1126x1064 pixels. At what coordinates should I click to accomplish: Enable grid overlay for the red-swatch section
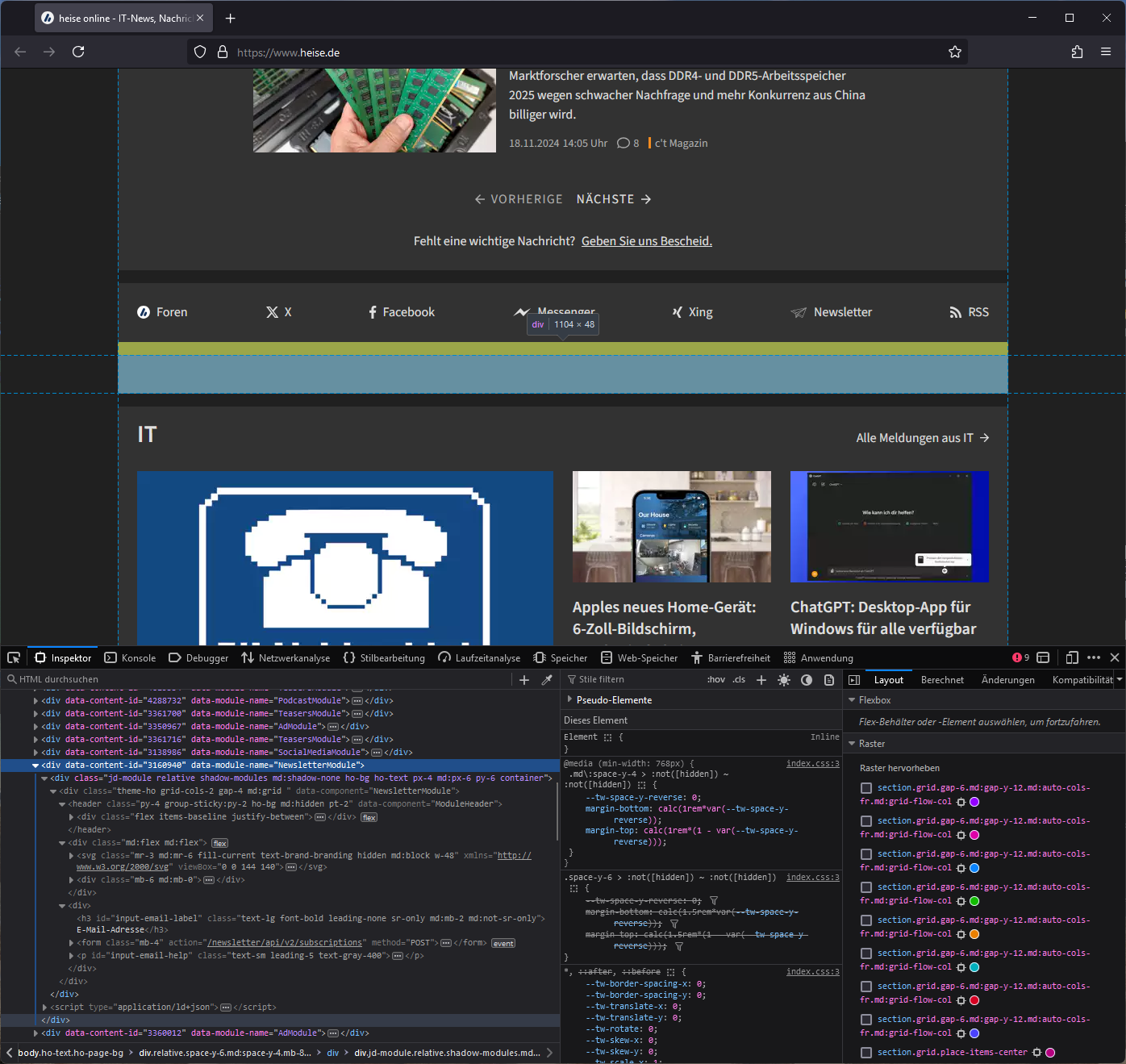point(866,987)
